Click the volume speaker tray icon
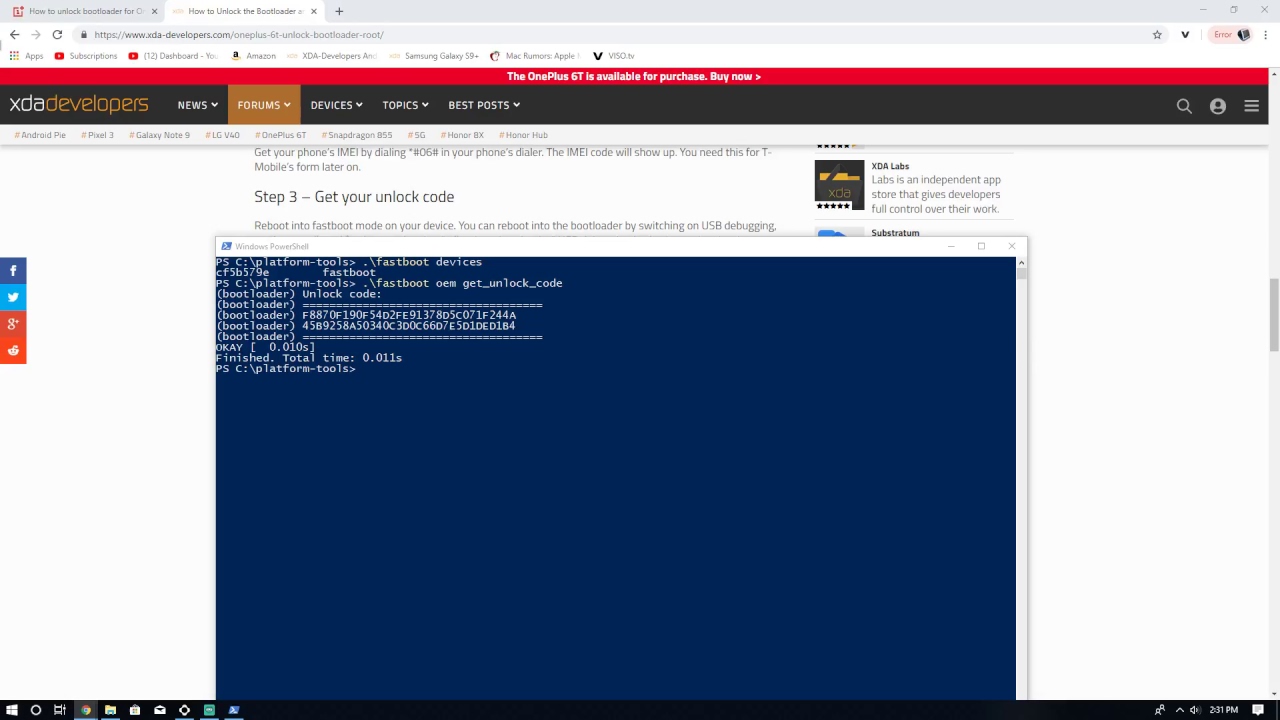 click(x=1195, y=710)
